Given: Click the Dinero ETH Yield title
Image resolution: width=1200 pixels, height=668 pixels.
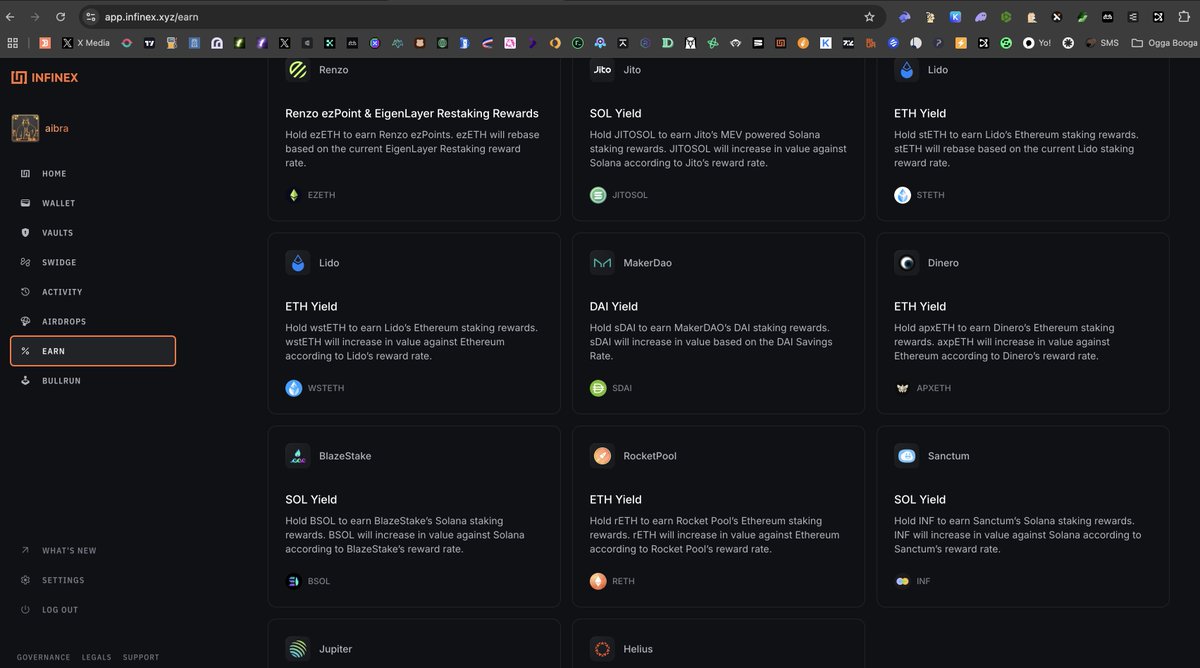Looking at the screenshot, I should point(920,306).
